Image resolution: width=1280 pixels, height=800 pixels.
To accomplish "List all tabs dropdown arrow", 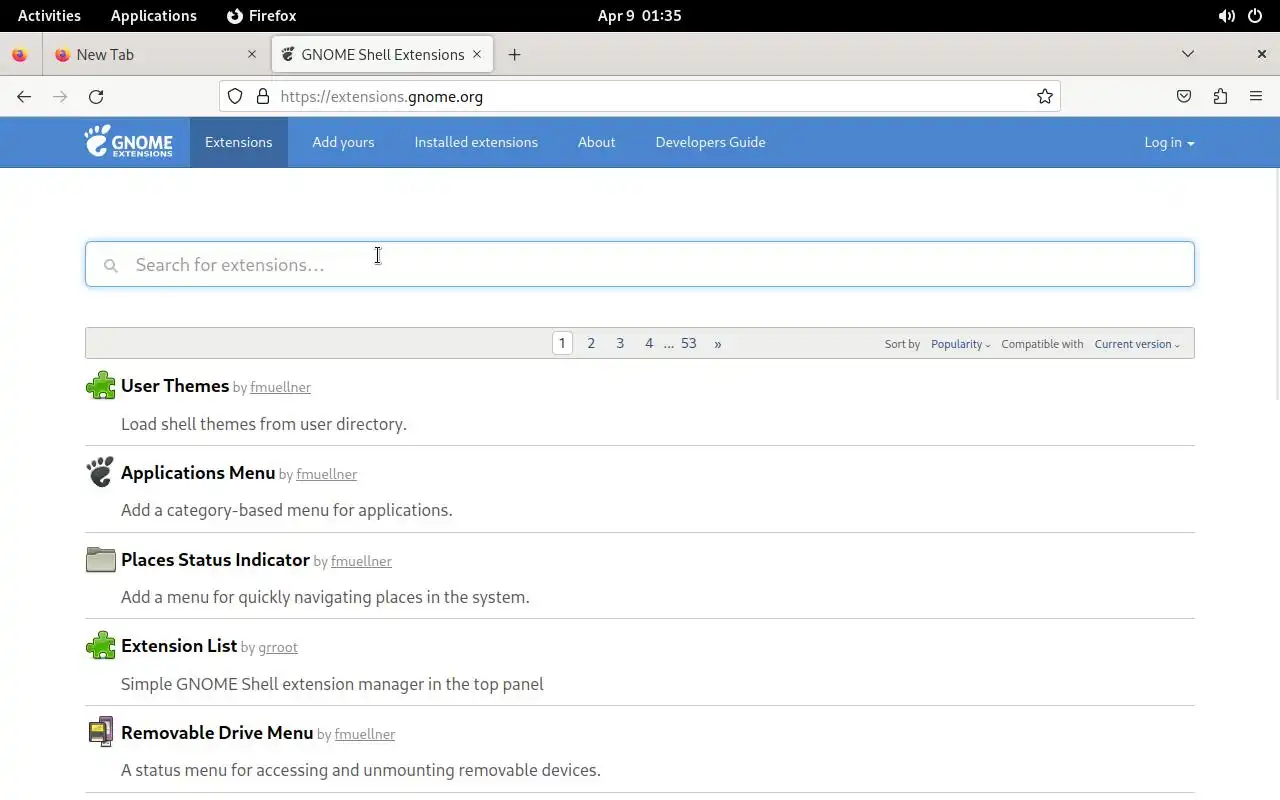I will click(1188, 54).
